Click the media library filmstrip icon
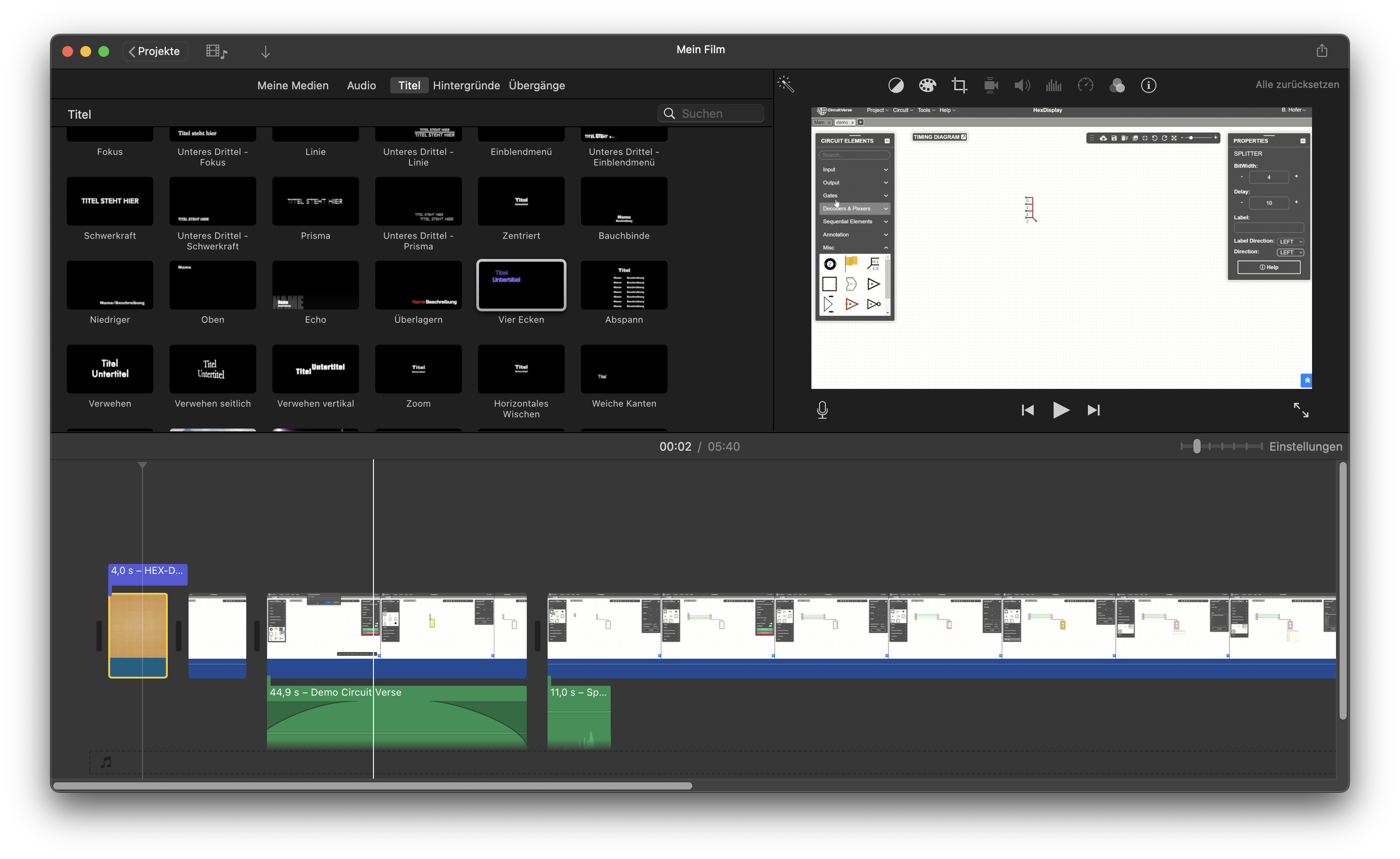 pyautogui.click(x=216, y=52)
